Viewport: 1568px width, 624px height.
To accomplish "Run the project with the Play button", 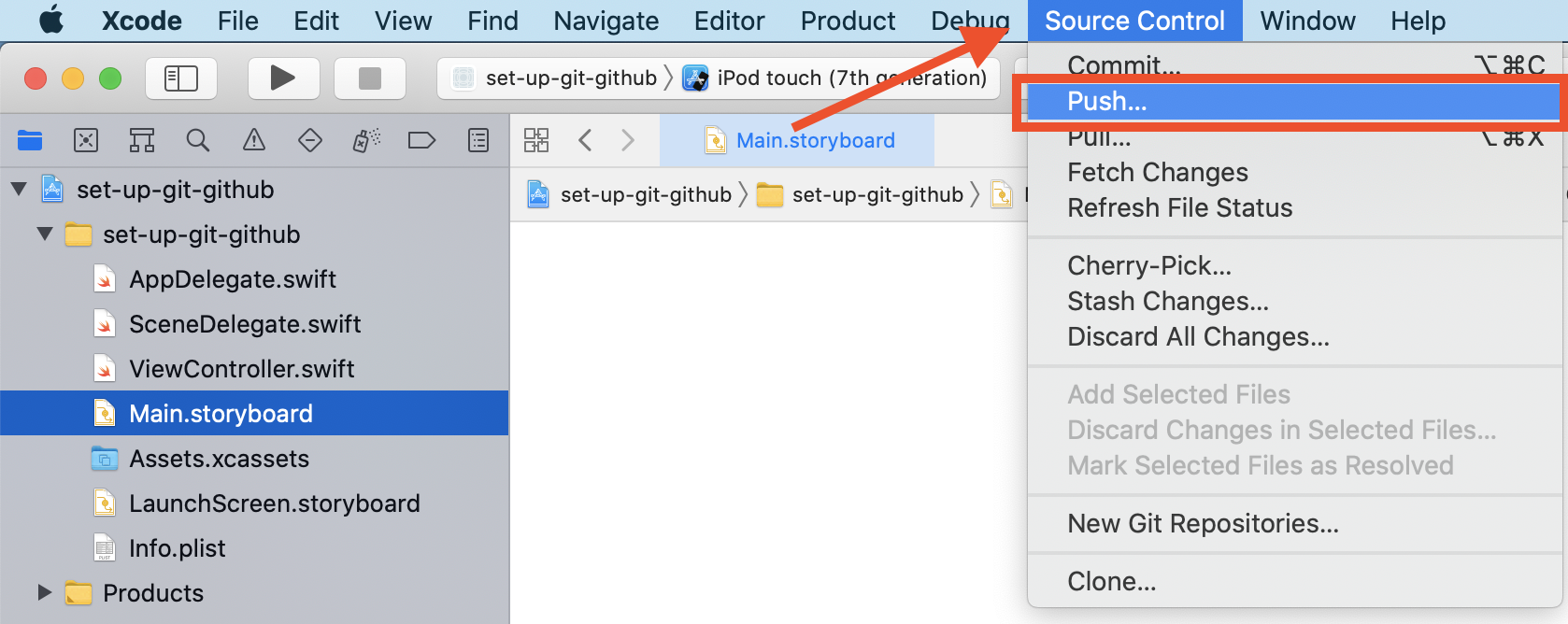I will coord(283,78).
